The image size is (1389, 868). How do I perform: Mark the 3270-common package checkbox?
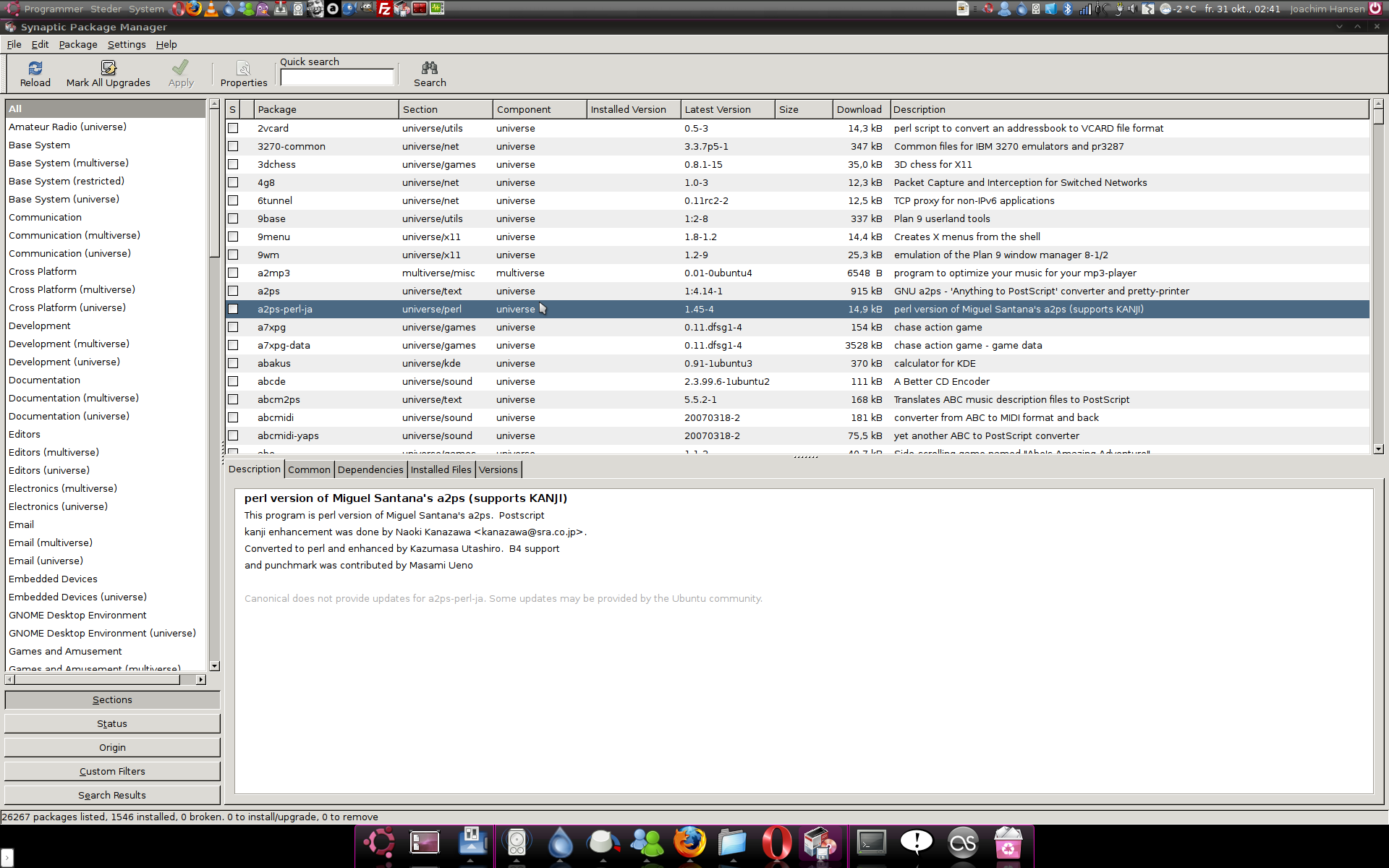(x=233, y=146)
